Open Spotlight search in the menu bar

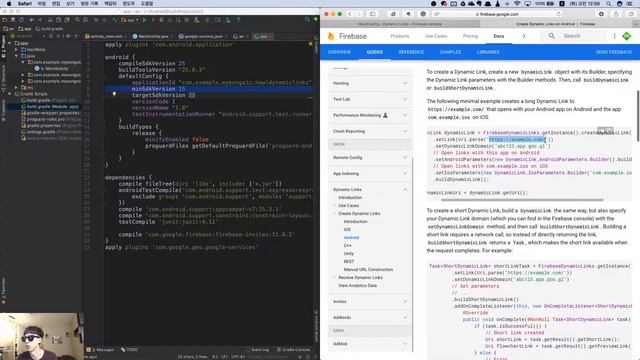[x=609, y=4]
